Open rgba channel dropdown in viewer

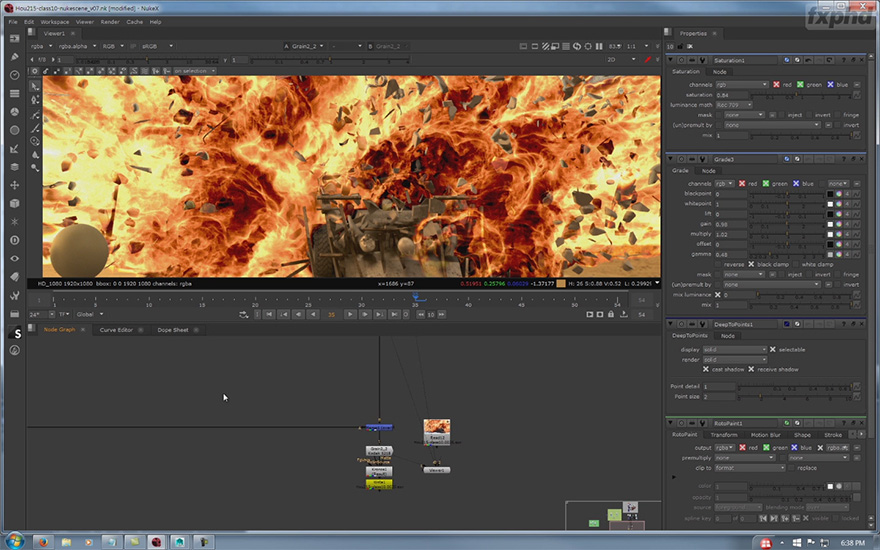click(42, 46)
